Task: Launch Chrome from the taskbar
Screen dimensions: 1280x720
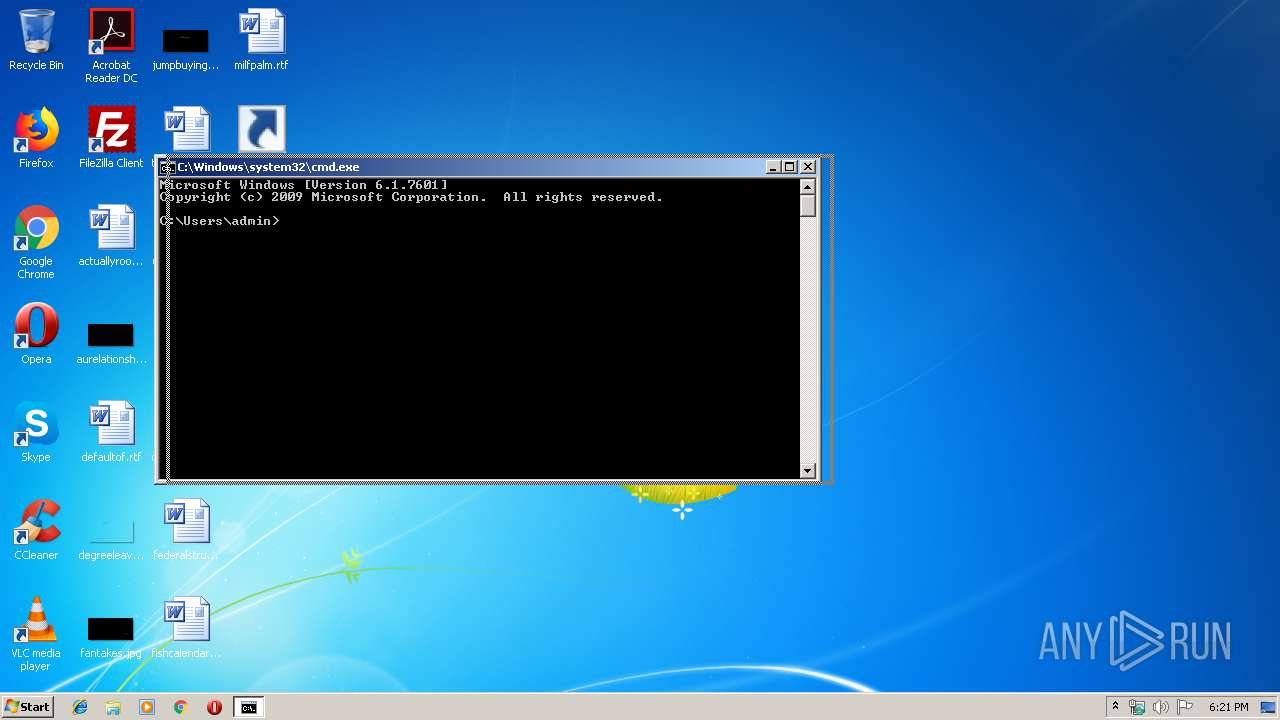Action: pos(180,707)
